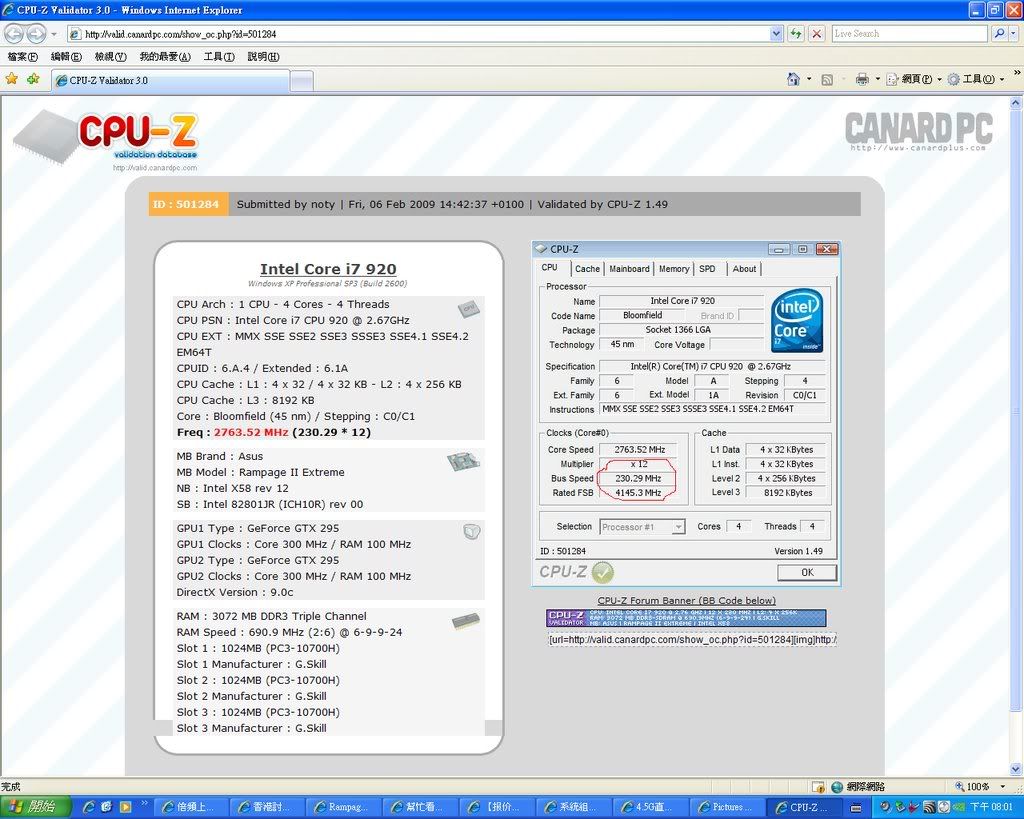Open Favorites Center yellow star icon

[x=12, y=79]
